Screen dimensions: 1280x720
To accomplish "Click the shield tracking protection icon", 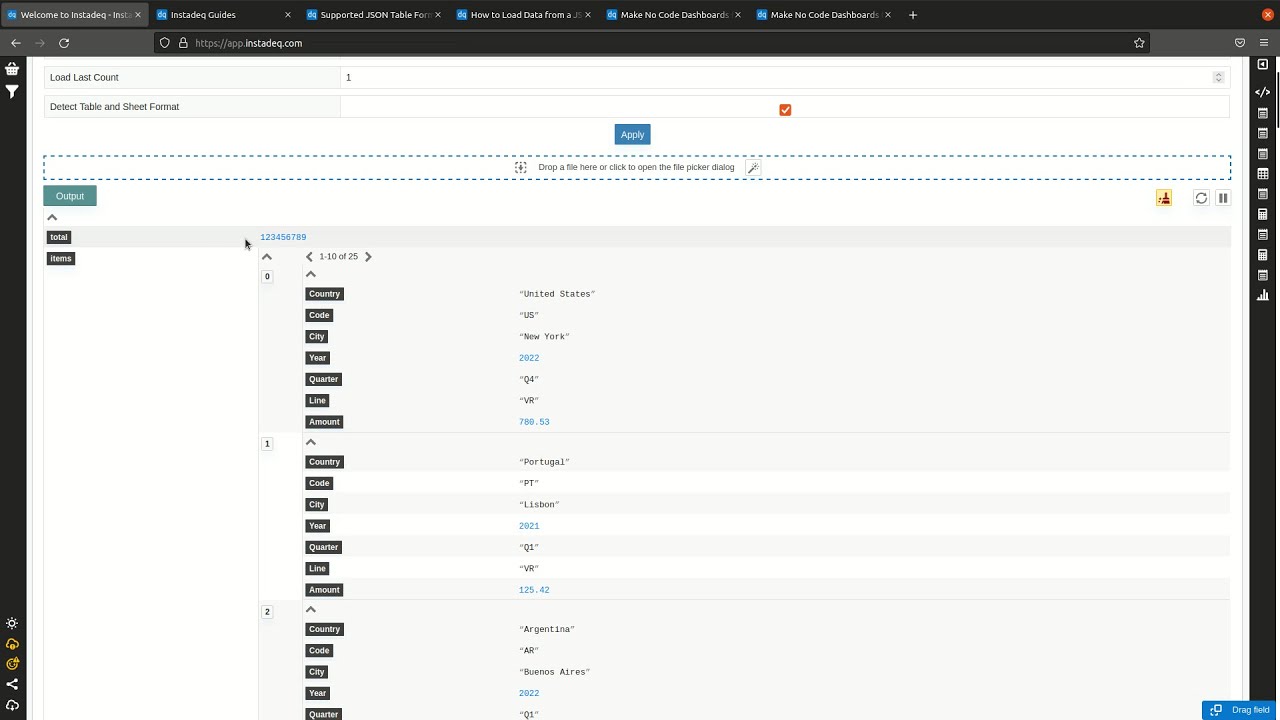I will pos(165,43).
